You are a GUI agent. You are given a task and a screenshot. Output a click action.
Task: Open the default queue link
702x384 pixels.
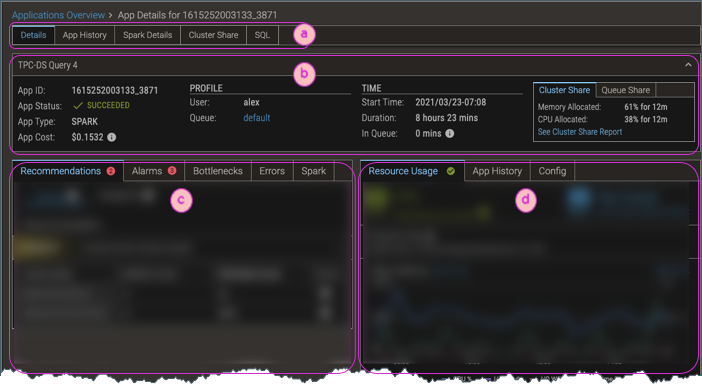pos(257,118)
